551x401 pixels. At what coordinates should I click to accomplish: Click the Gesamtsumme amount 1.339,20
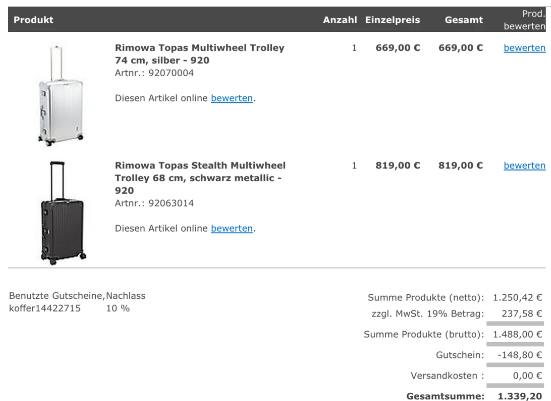click(x=520, y=396)
